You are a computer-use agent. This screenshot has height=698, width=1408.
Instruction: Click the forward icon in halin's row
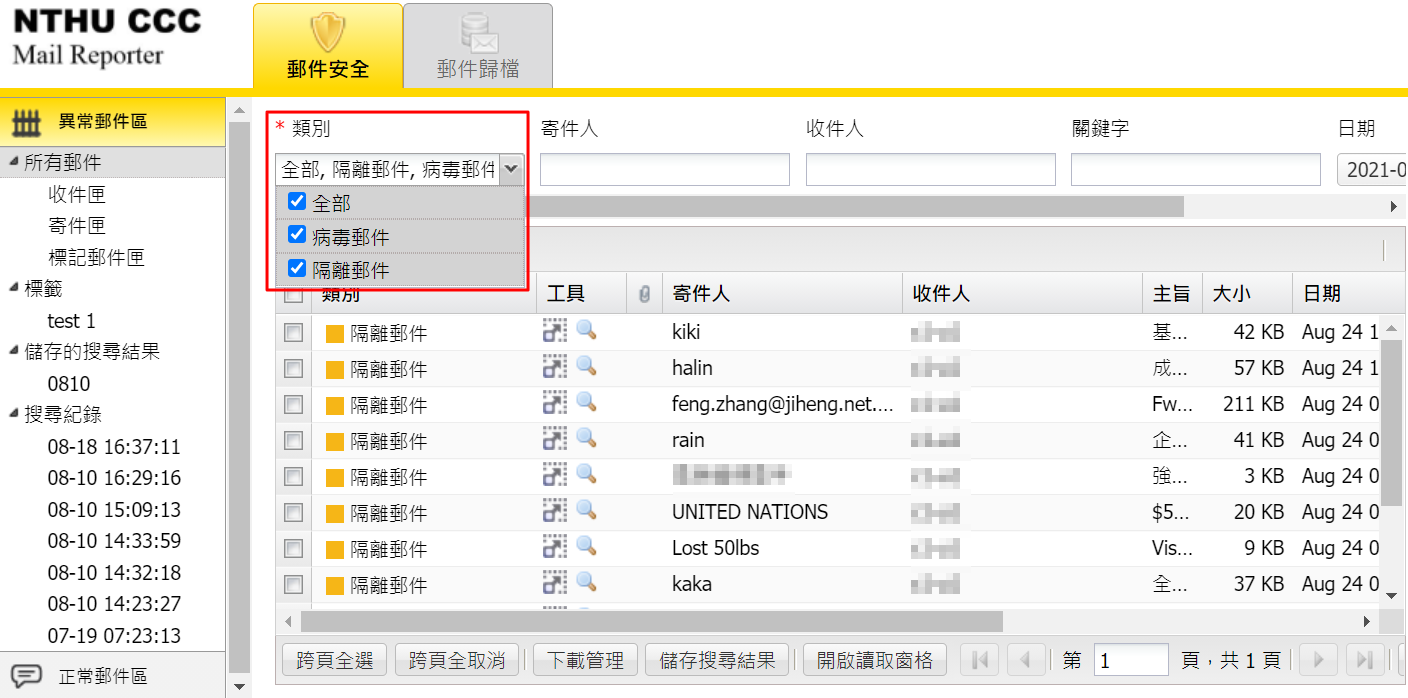[553, 367]
